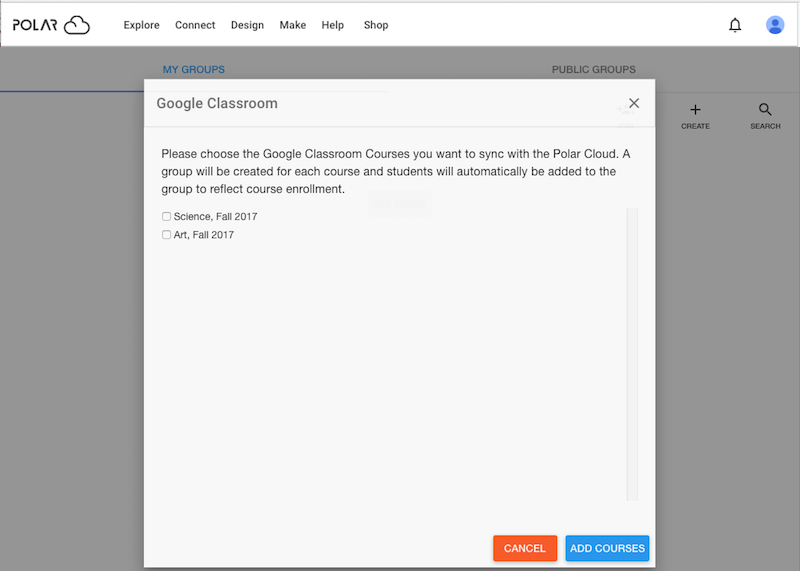Click the Art, Fall 2017 label
Screen dimensions: 800x571
[204, 235]
